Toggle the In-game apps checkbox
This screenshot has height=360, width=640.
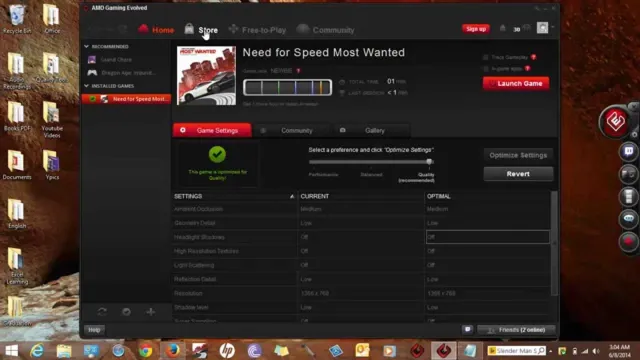point(486,69)
